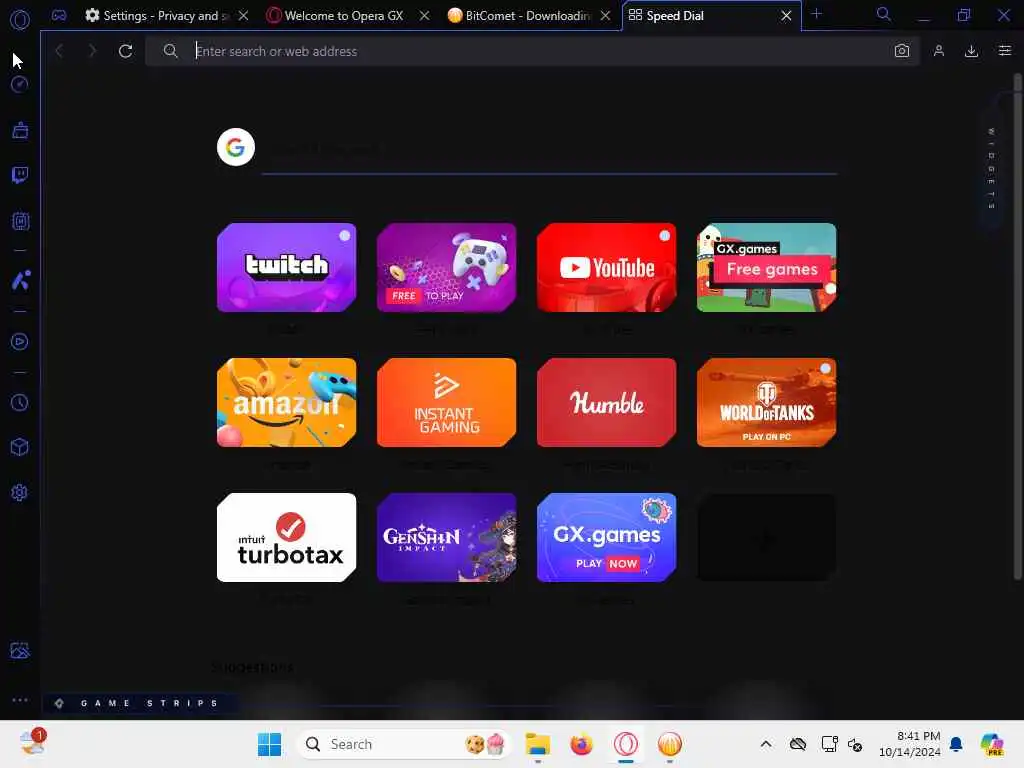Open BitComet from the taskbar
The width and height of the screenshot is (1024, 768).
tap(669, 744)
